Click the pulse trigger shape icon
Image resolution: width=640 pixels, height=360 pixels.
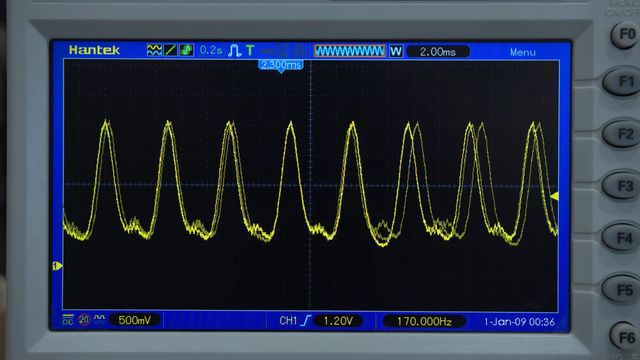(x=234, y=51)
